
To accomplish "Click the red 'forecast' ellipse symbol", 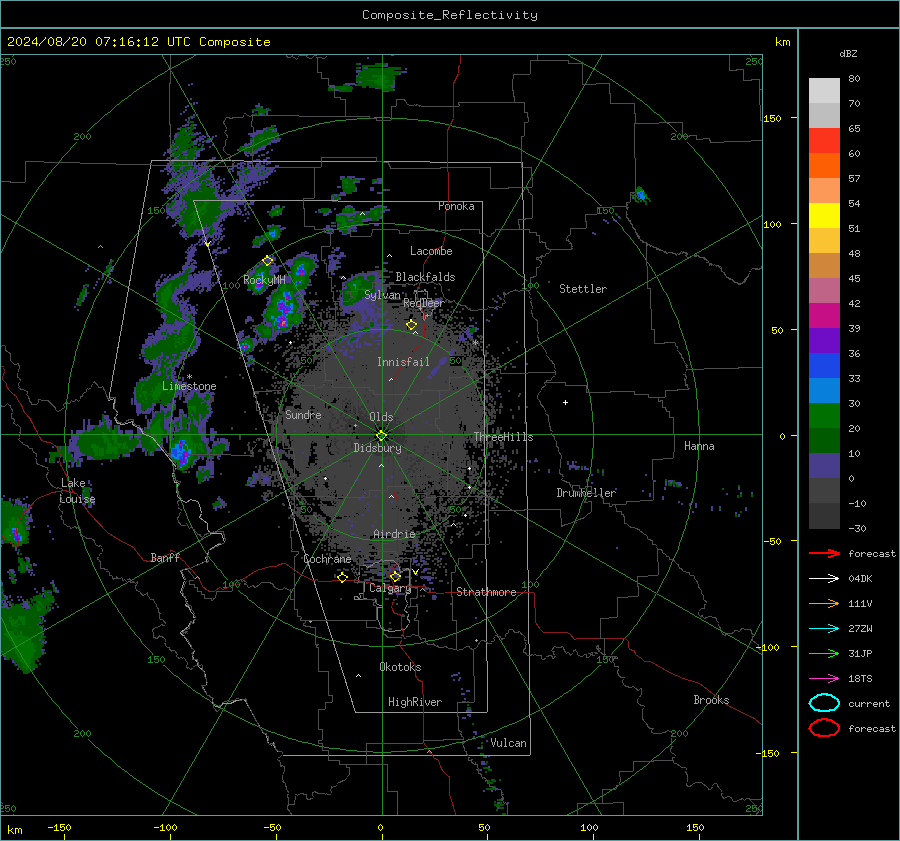I will tap(824, 728).
